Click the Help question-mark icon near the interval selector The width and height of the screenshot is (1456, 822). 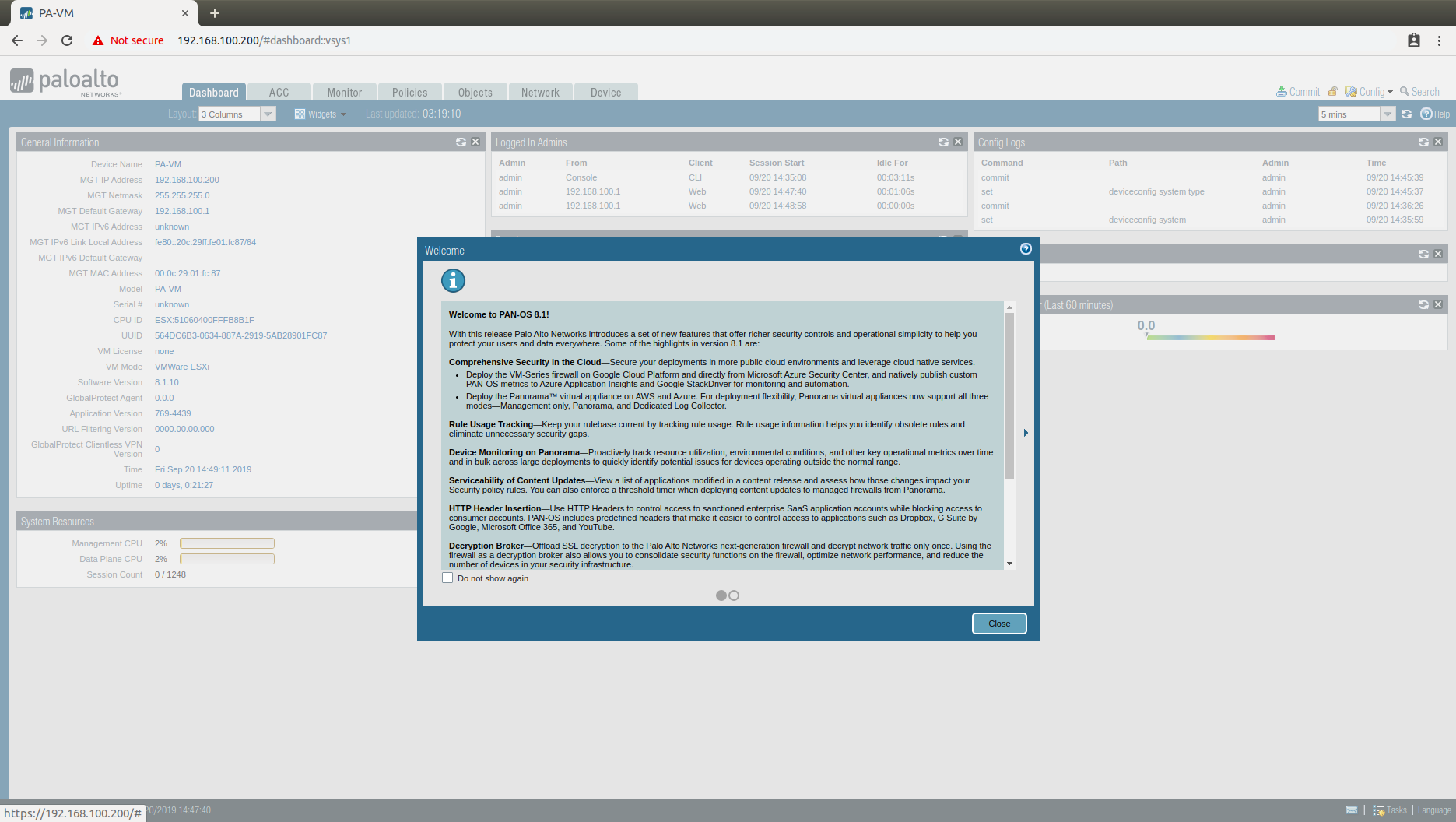1426,114
